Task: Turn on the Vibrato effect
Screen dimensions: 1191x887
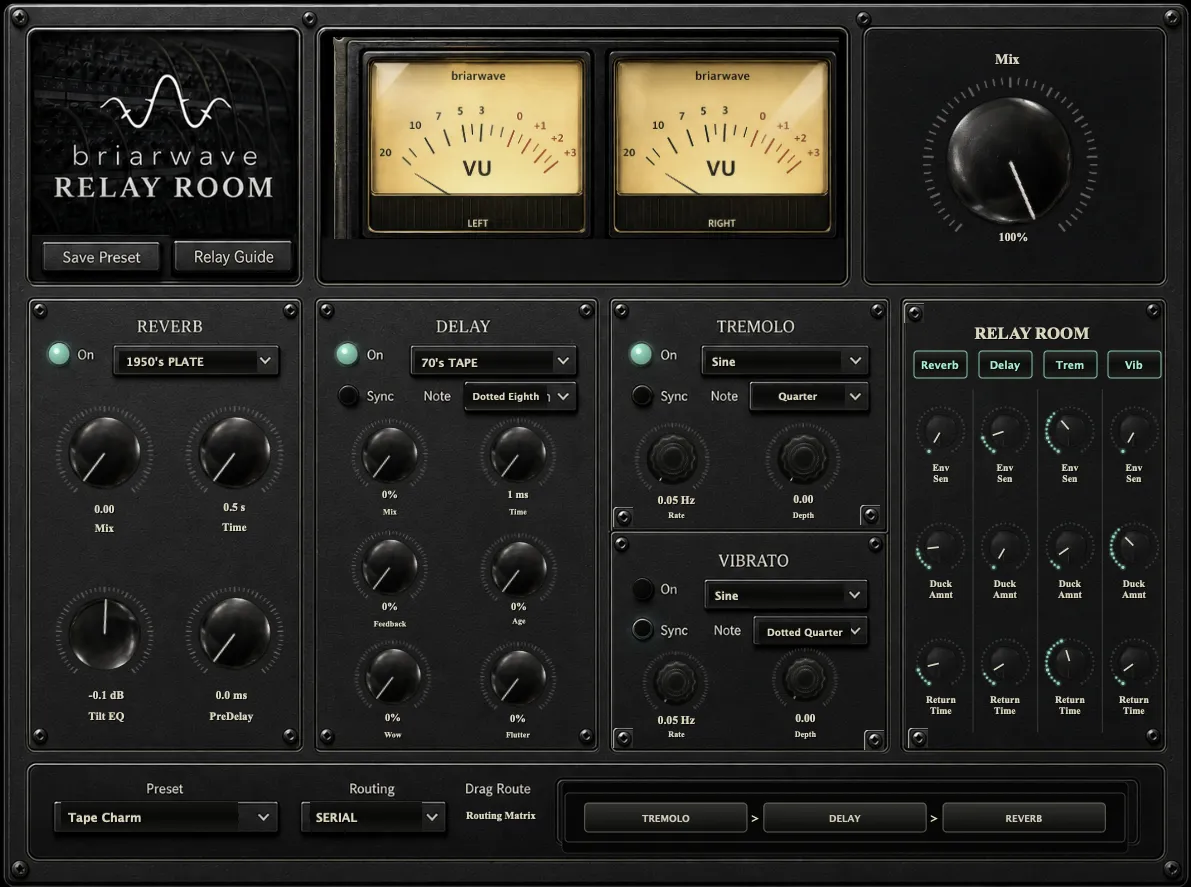Action: pyautogui.click(x=643, y=589)
